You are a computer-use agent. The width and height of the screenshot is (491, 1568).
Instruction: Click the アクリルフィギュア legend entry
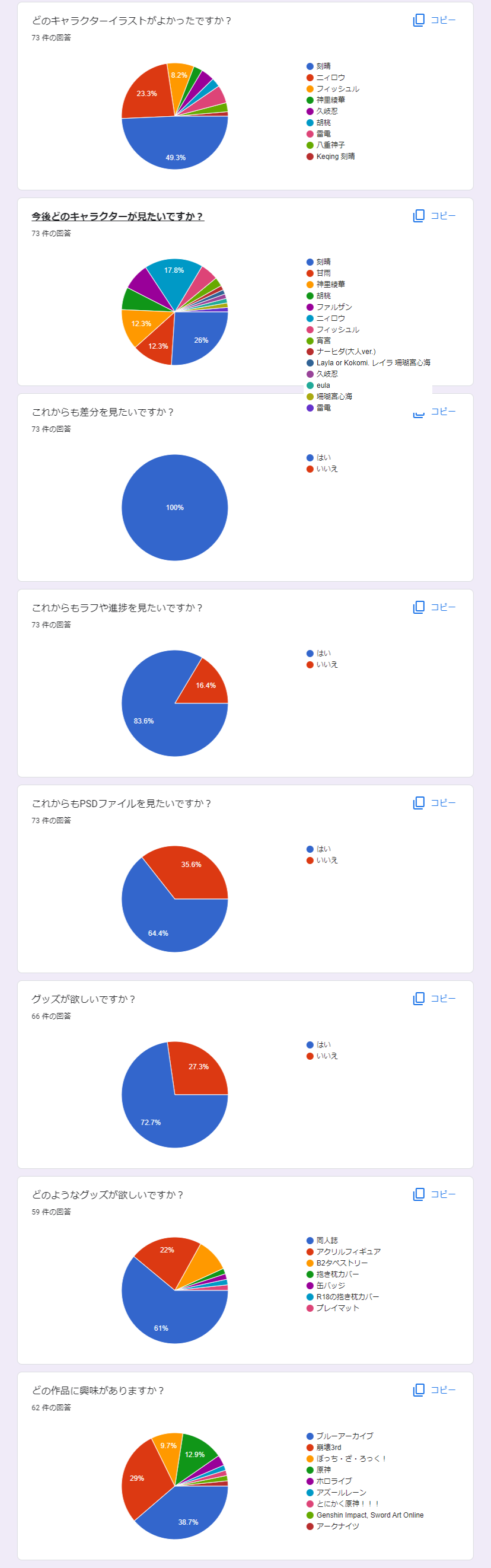(x=348, y=1252)
